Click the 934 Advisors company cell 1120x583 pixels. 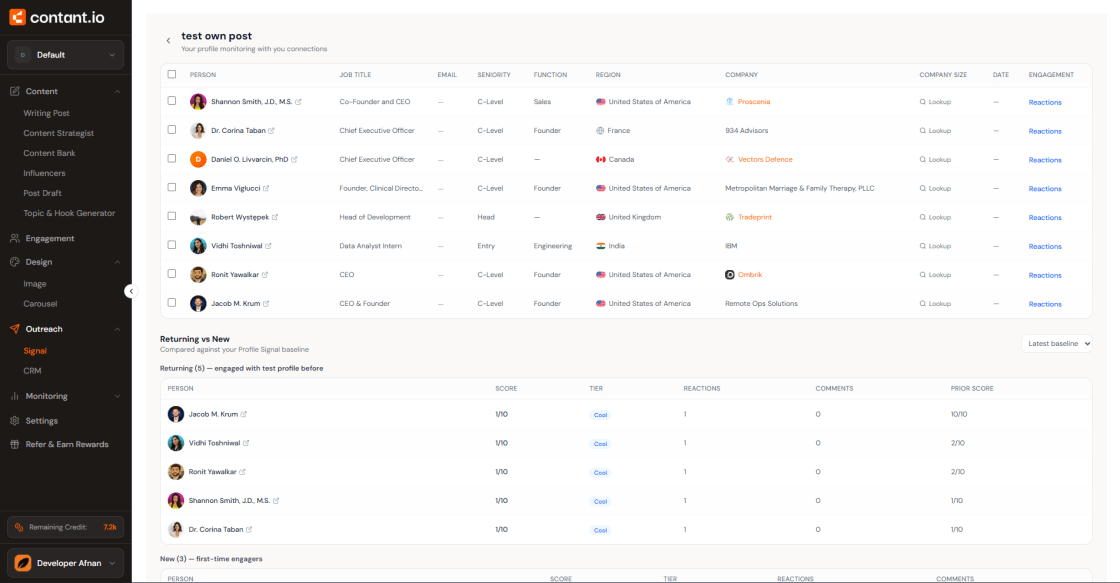[x=746, y=131]
